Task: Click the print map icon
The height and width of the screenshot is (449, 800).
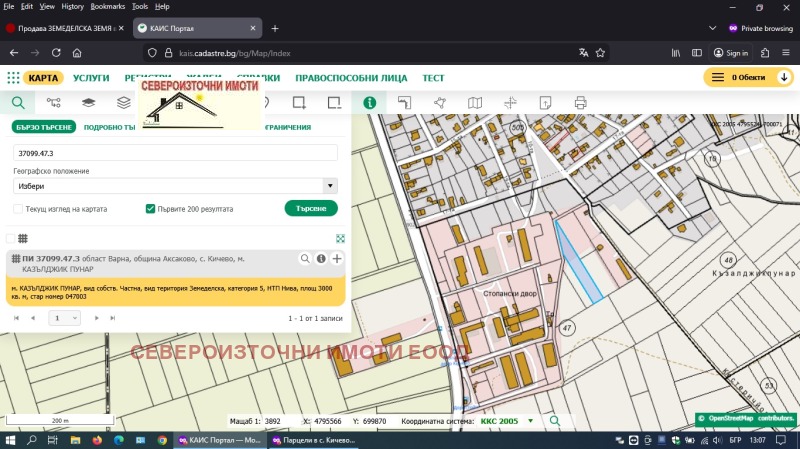Action: (x=580, y=102)
